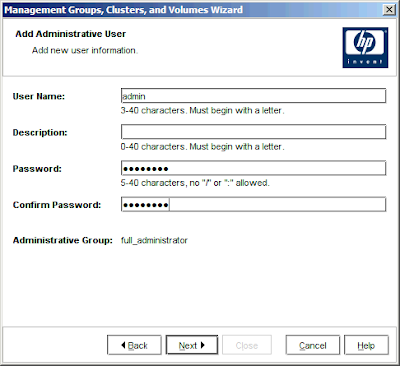Click the 'User Name:' label
This screenshot has height=366, width=400.
coord(39,96)
